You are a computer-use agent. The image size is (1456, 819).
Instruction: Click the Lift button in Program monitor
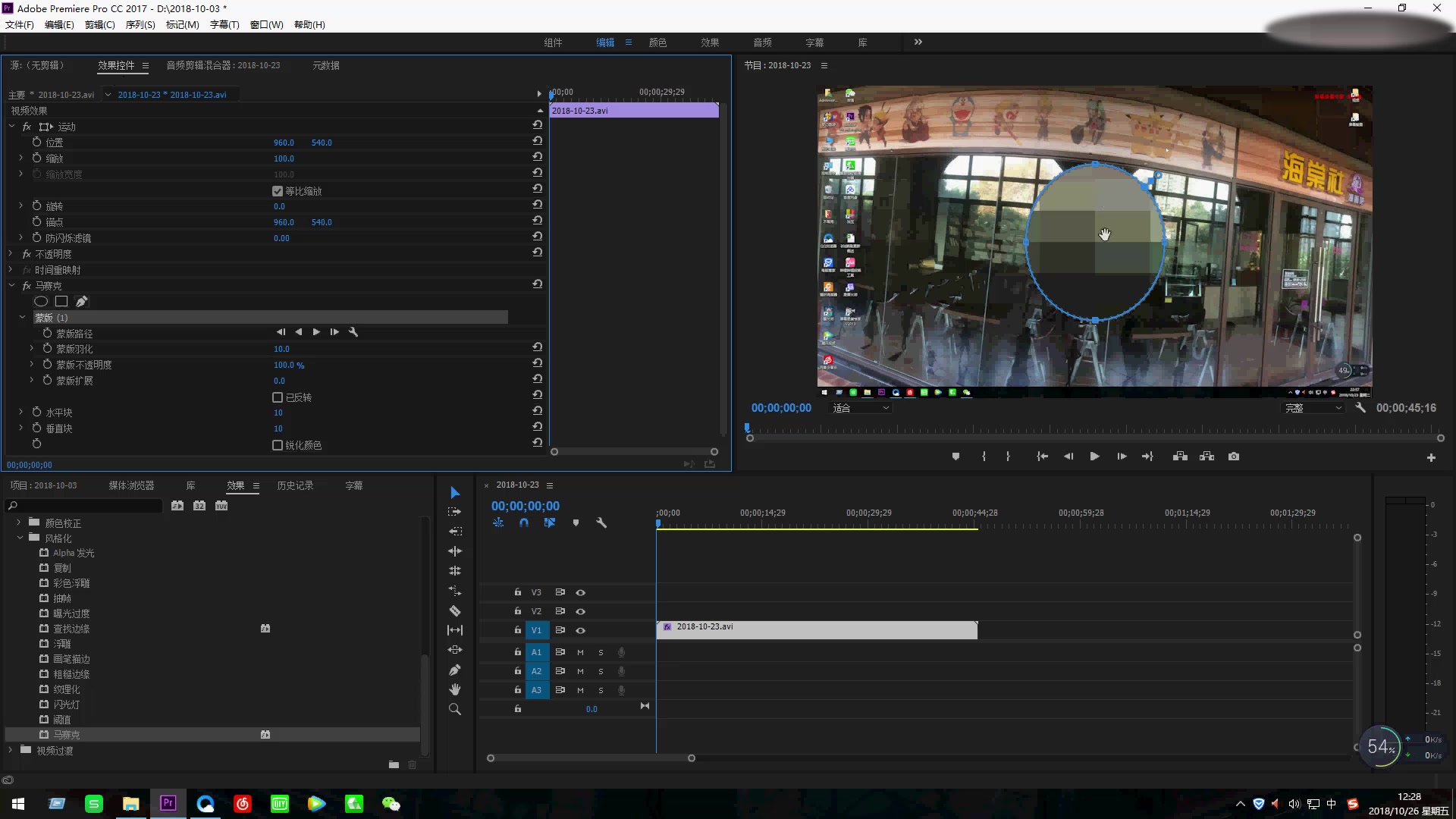pos(1180,457)
